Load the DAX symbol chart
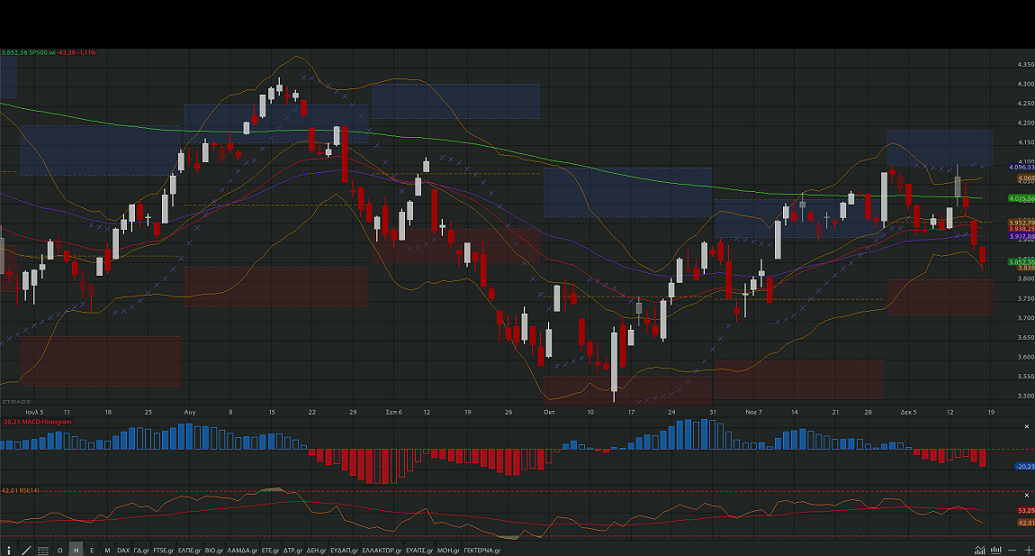 coord(123,550)
